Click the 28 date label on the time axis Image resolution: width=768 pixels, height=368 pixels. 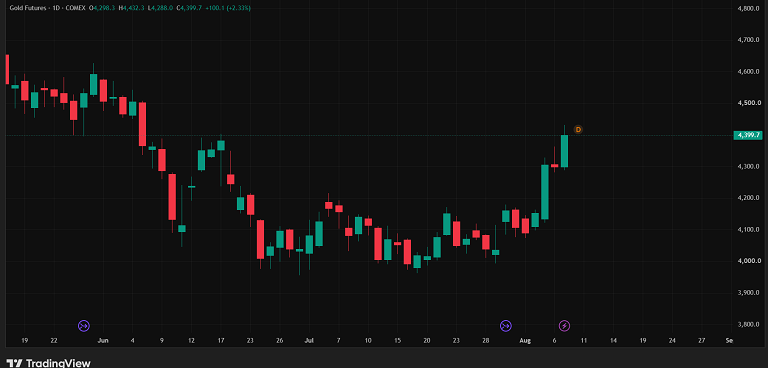[486, 340]
